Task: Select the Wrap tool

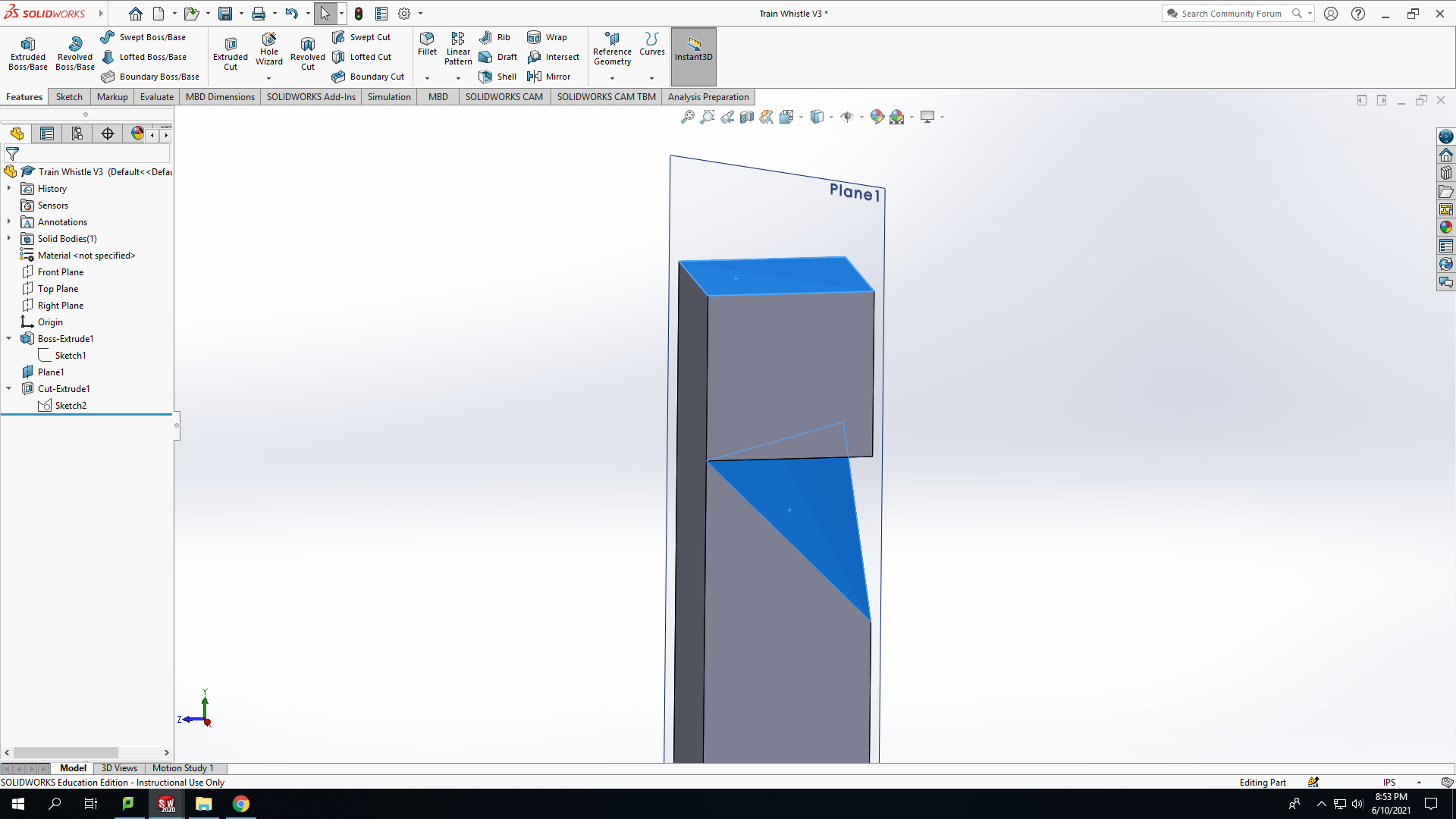Action: tap(547, 37)
